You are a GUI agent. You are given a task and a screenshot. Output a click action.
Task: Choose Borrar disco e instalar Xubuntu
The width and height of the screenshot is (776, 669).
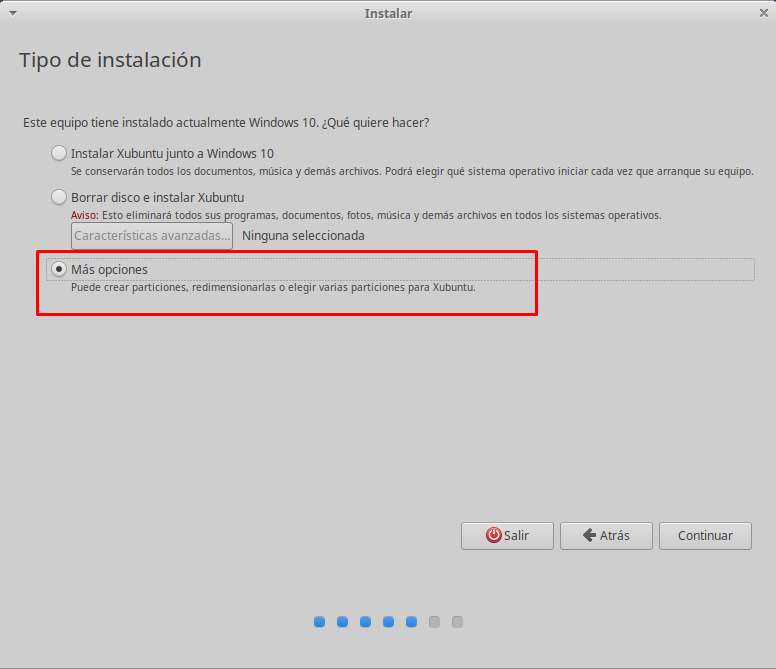click(59, 197)
